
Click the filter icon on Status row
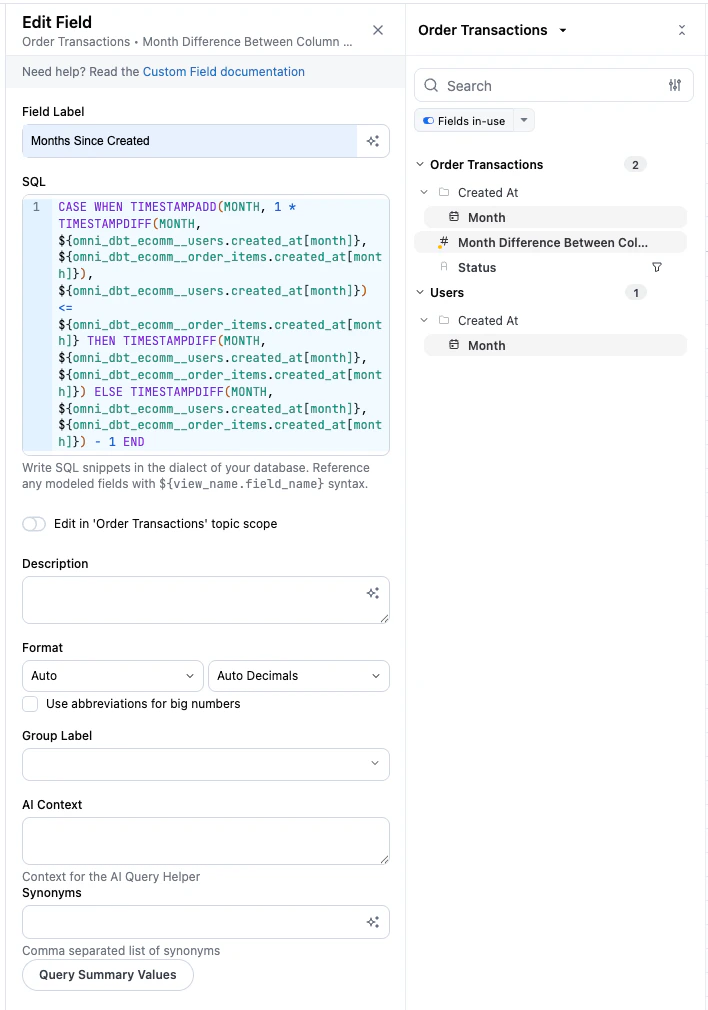click(656, 267)
